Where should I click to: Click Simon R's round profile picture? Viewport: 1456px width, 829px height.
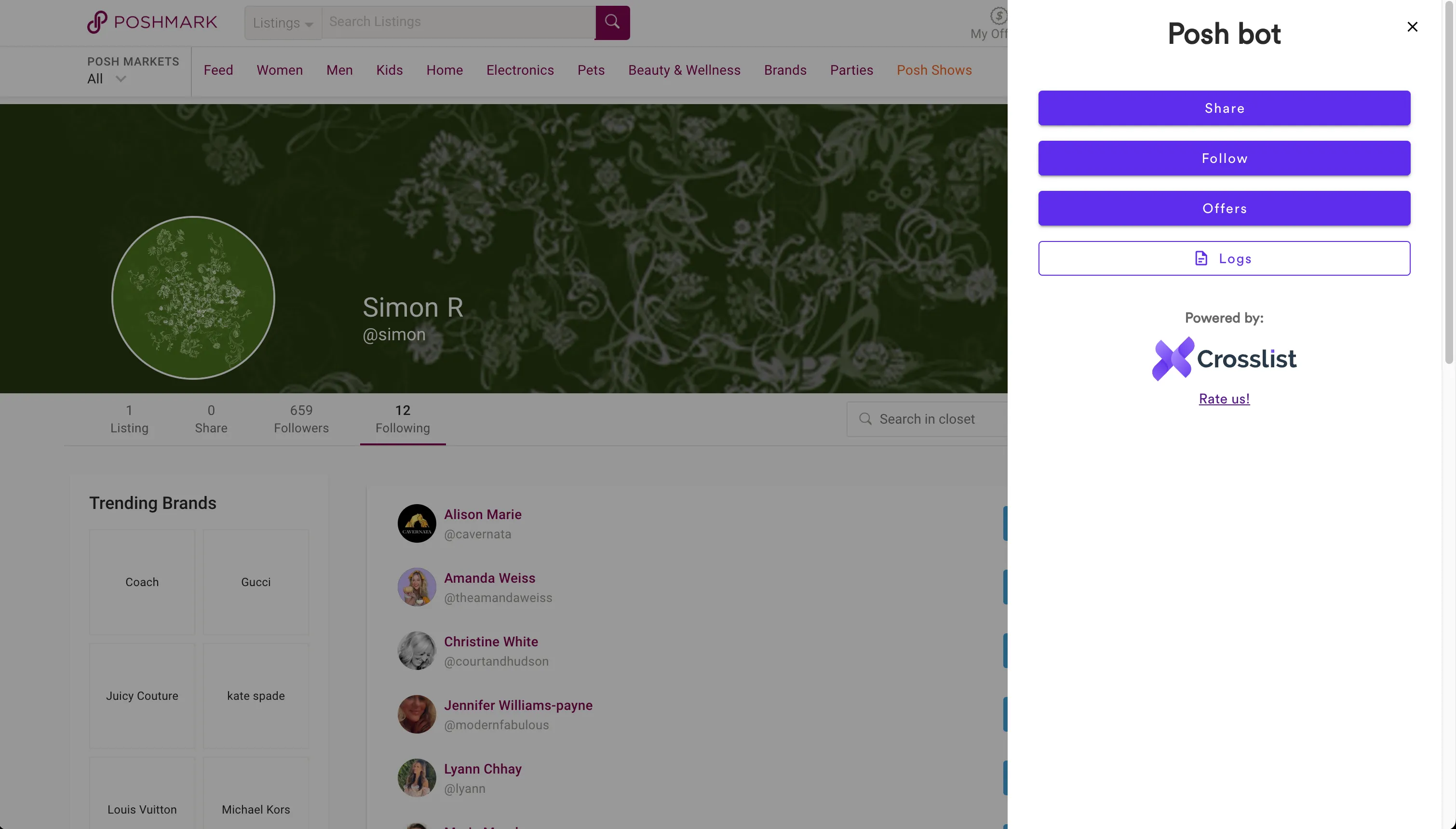tap(193, 298)
